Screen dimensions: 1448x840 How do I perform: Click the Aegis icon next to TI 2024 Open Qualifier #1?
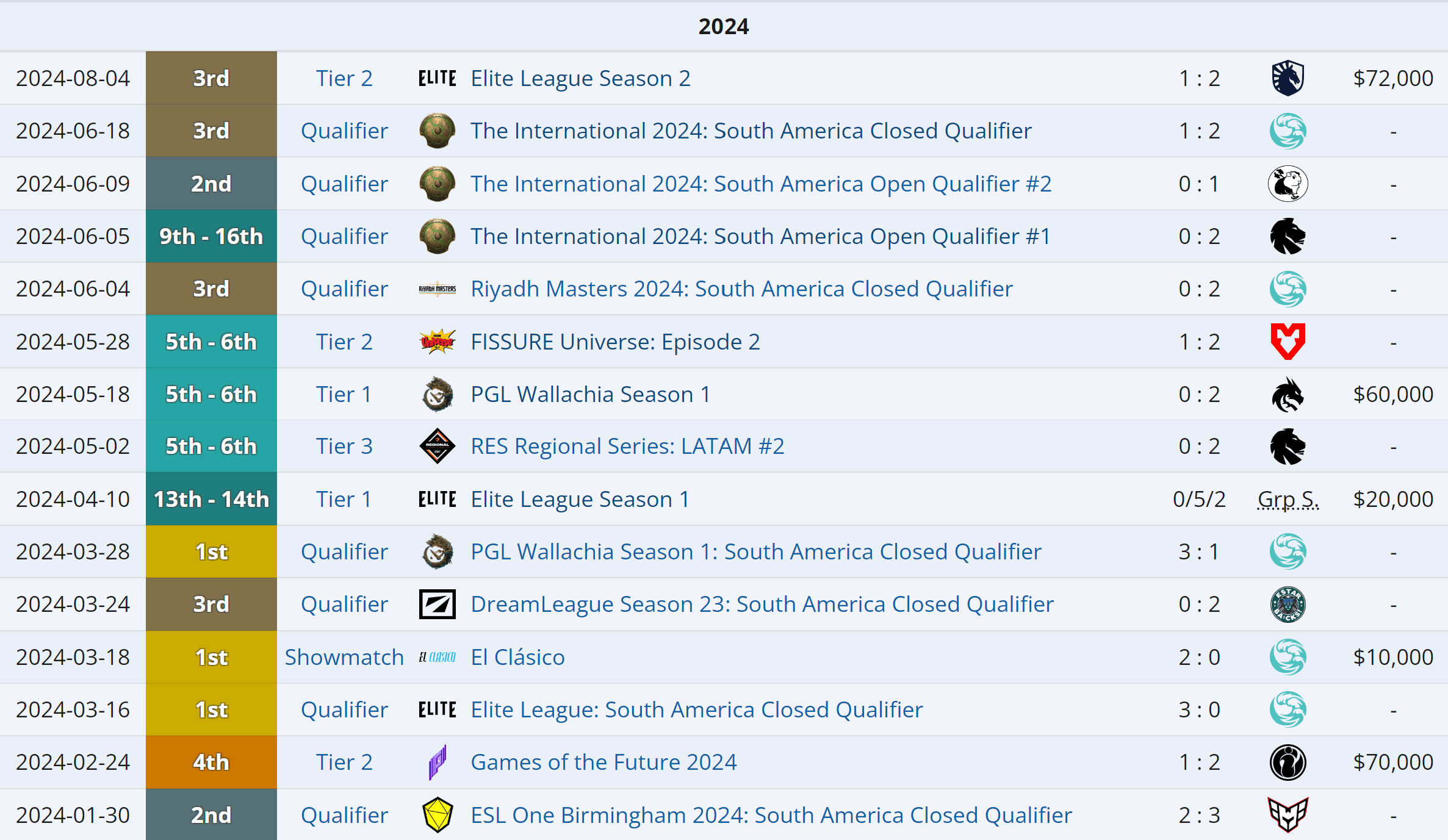point(437,236)
